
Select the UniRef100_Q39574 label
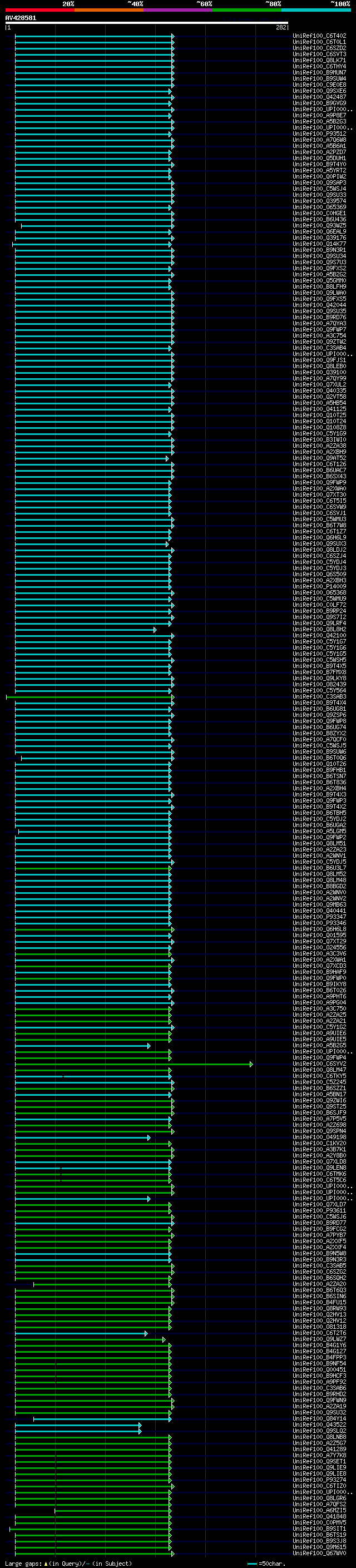319,201
